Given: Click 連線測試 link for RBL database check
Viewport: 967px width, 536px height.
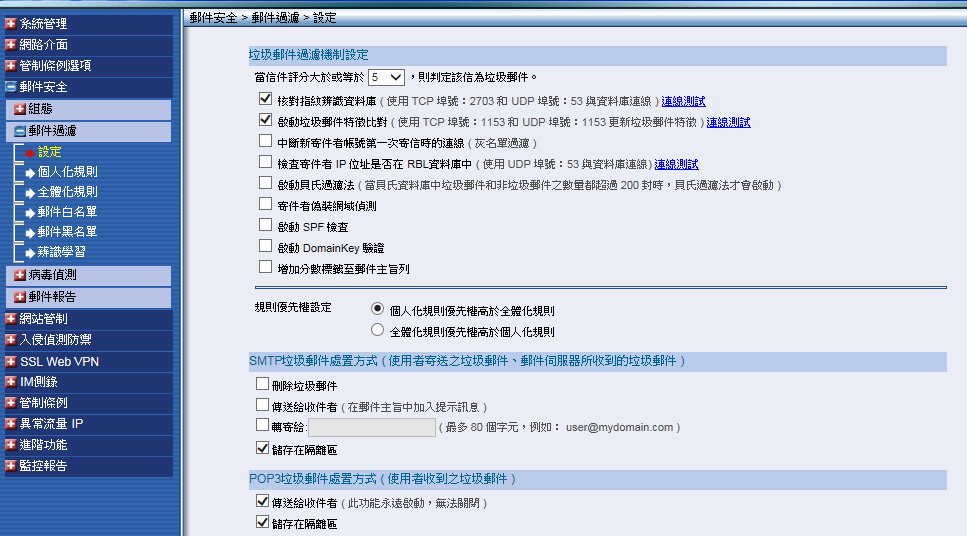Looking at the screenshot, I should (676, 164).
